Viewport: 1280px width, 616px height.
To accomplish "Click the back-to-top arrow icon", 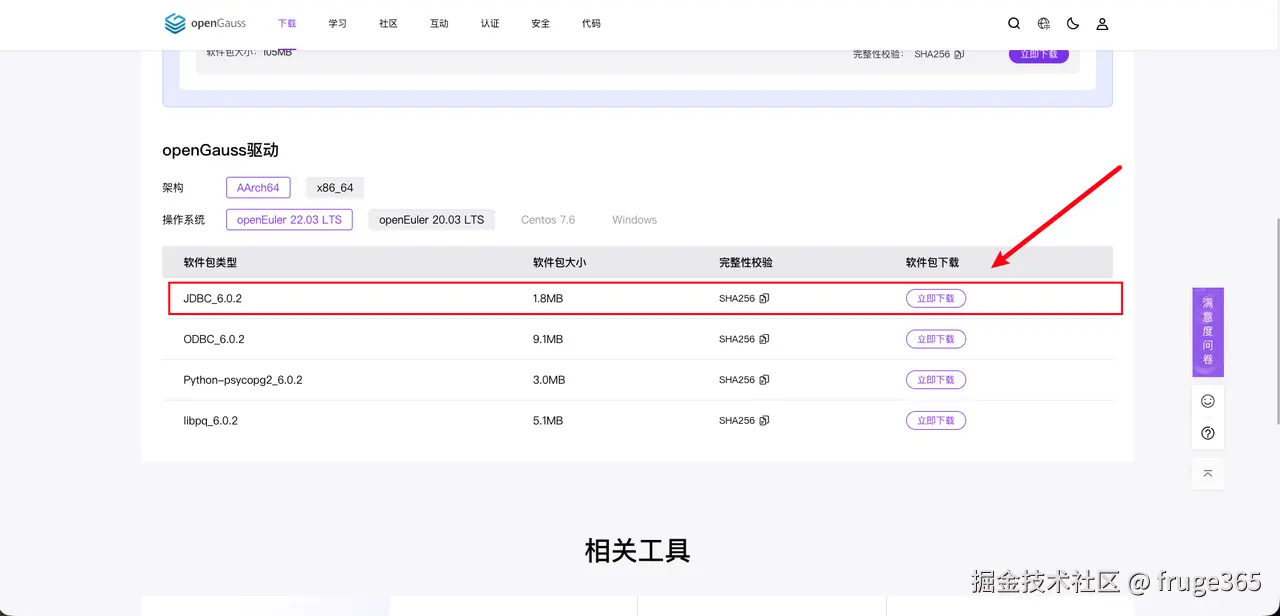I will [1207, 473].
